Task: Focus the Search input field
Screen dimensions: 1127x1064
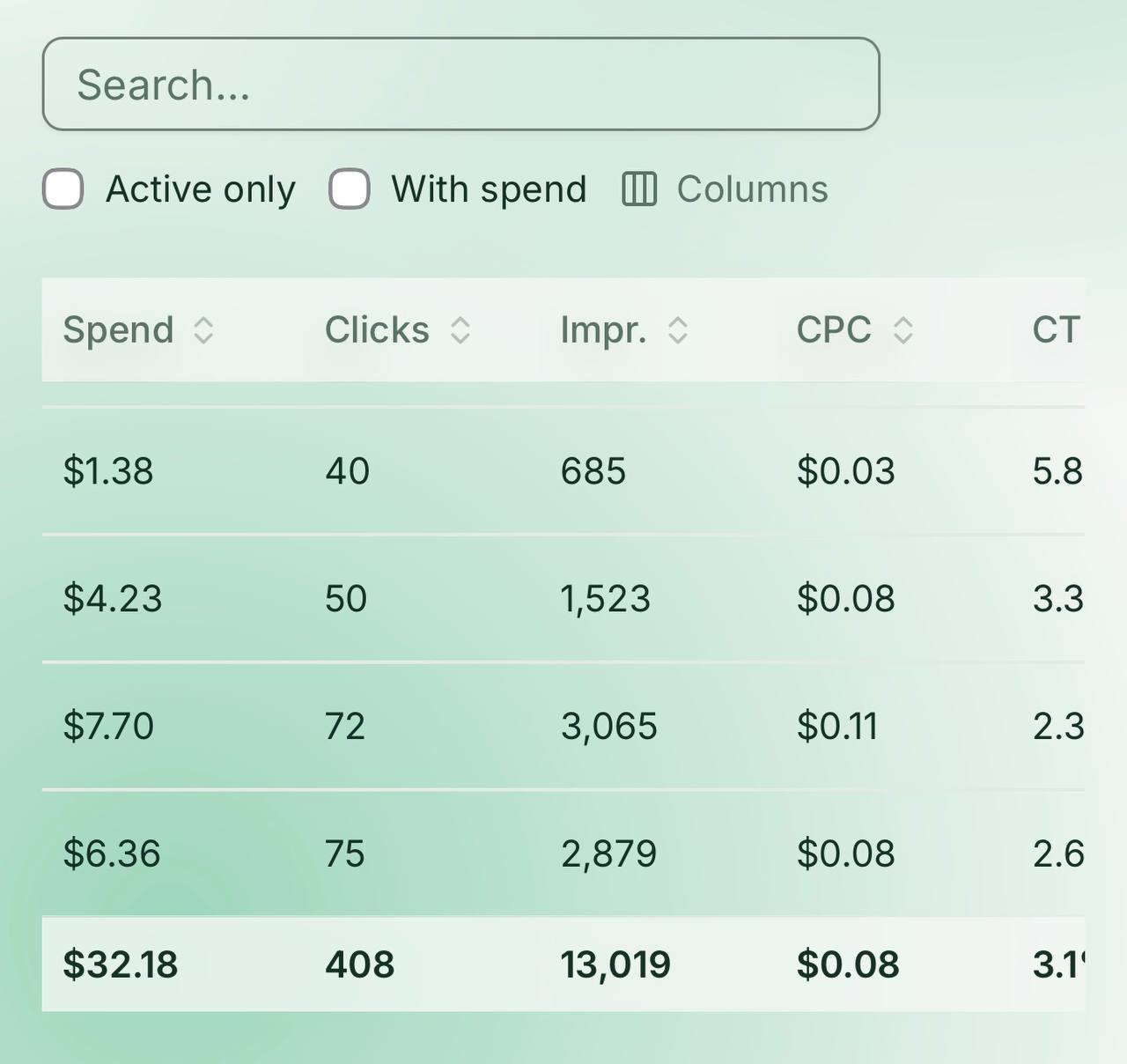Action: (x=460, y=85)
